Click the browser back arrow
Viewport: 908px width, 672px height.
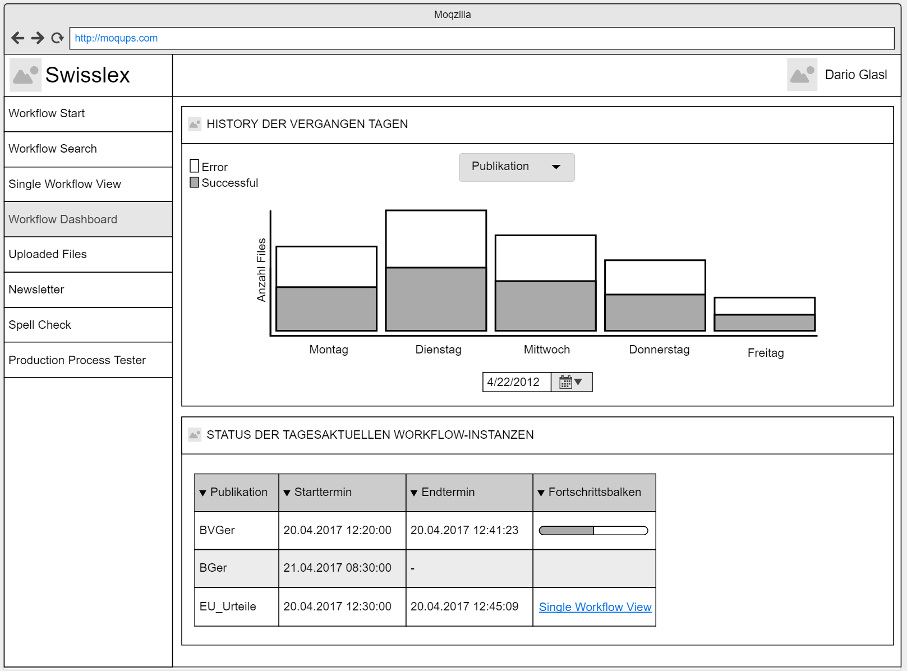pos(17,38)
